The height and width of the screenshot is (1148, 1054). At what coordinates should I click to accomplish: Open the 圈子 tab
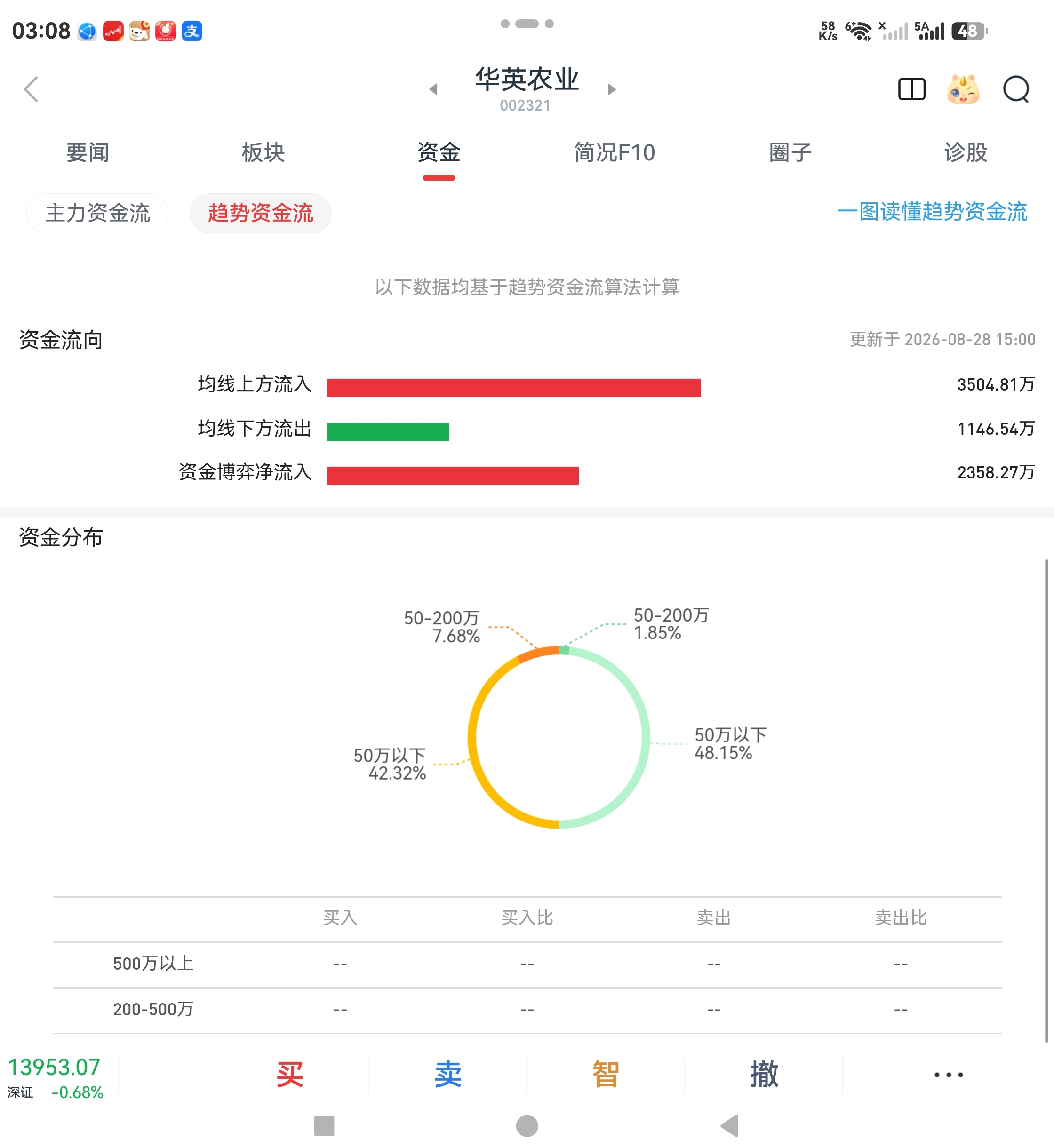(790, 152)
